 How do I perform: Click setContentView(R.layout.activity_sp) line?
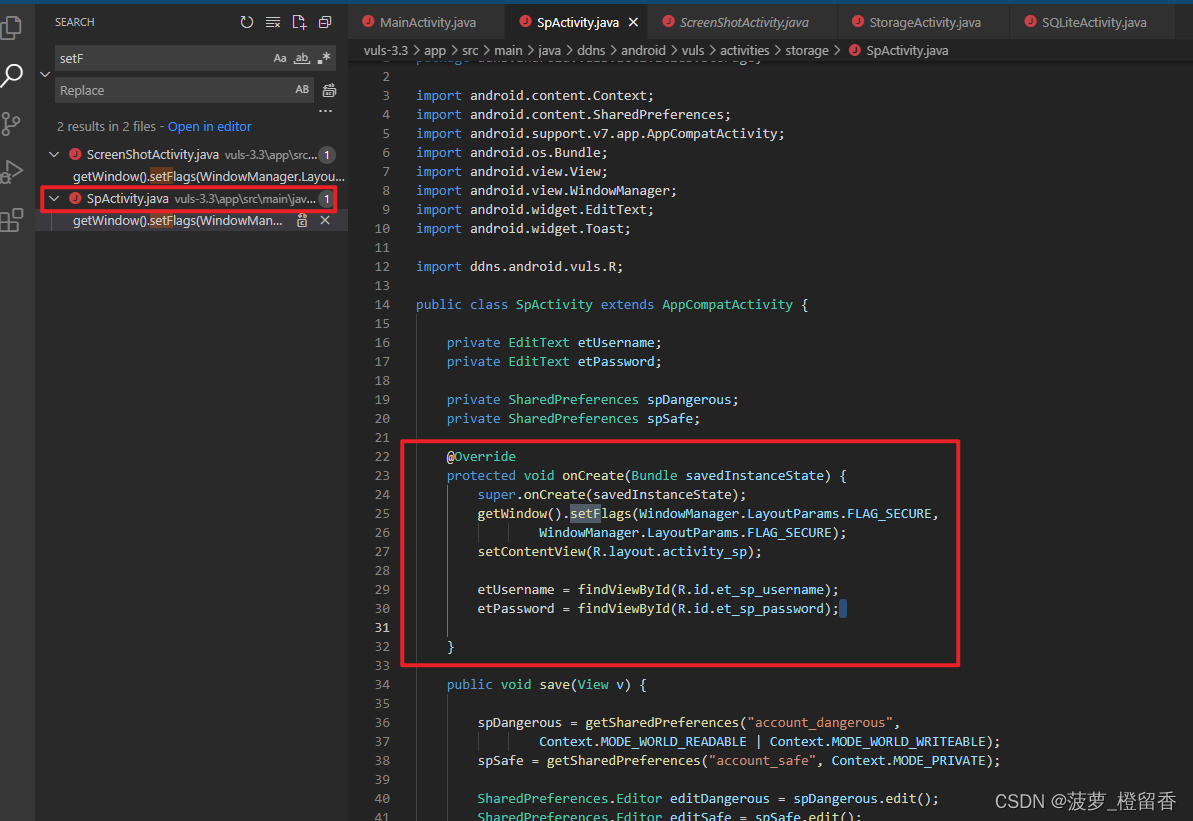tap(619, 552)
